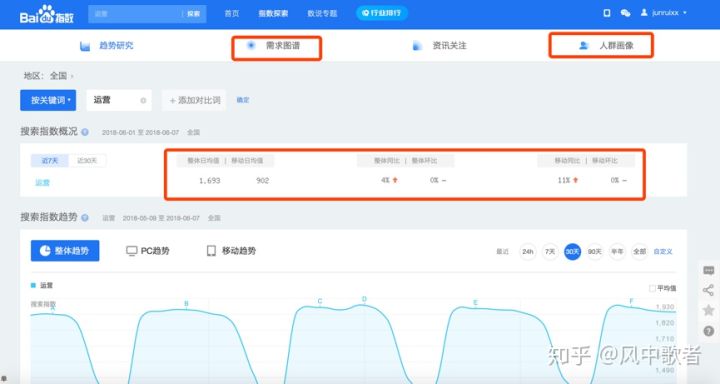Image resolution: width=720 pixels, height=384 pixels.
Task: Click chart marker E
Action: coord(475,303)
